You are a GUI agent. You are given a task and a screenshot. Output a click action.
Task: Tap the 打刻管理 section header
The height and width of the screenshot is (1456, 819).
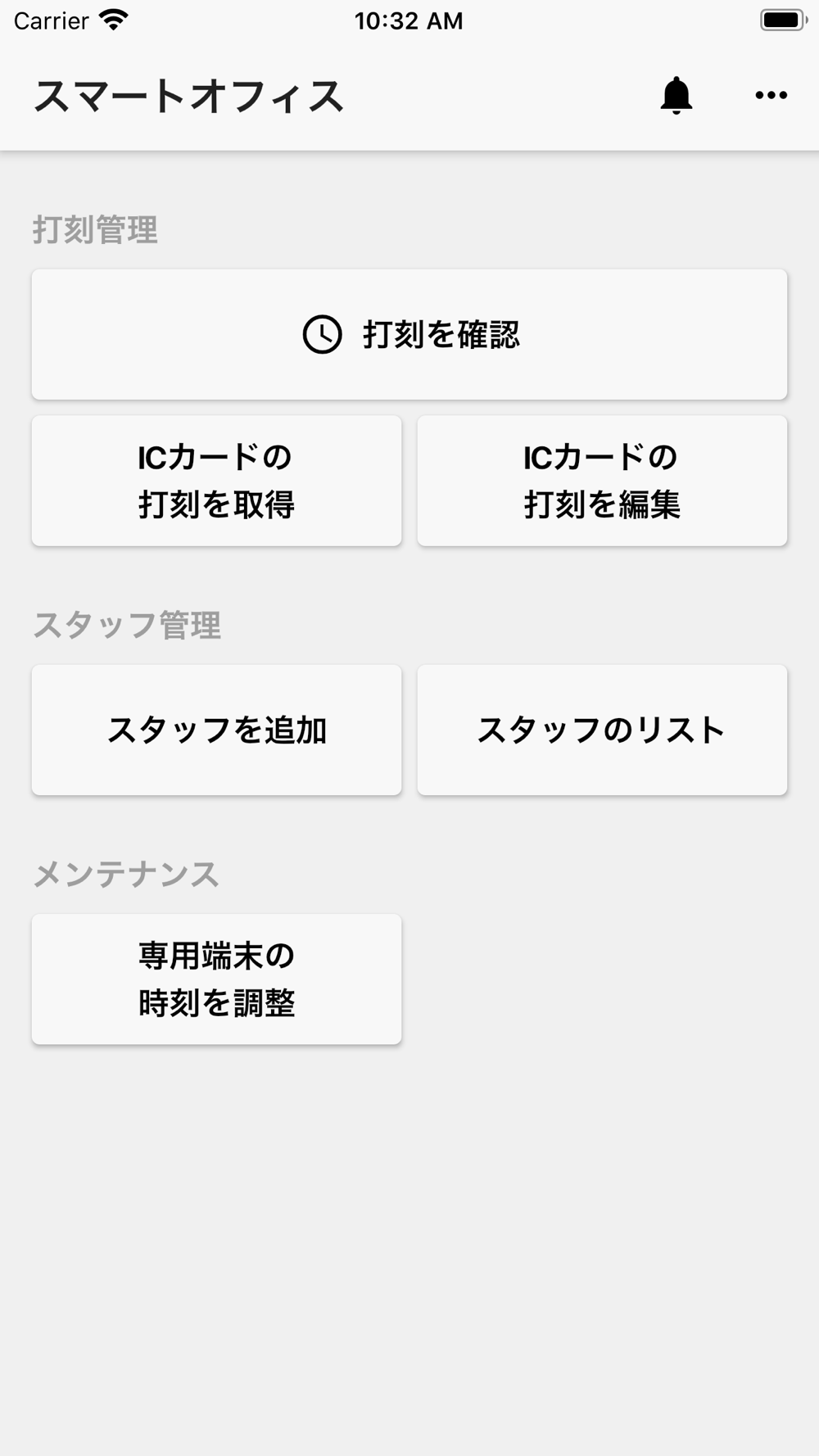(95, 230)
